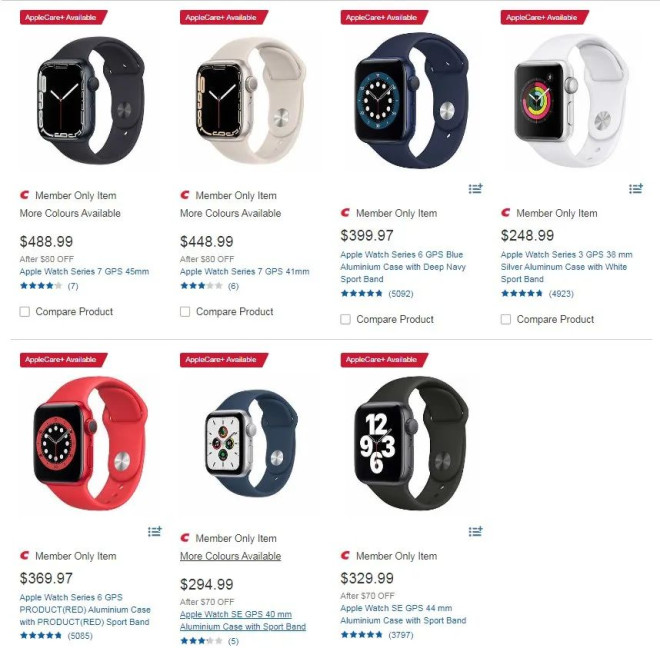Click add-to-list icon for Series 3 watch
This screenshot has height=648, width=660.
pos(636,189)
